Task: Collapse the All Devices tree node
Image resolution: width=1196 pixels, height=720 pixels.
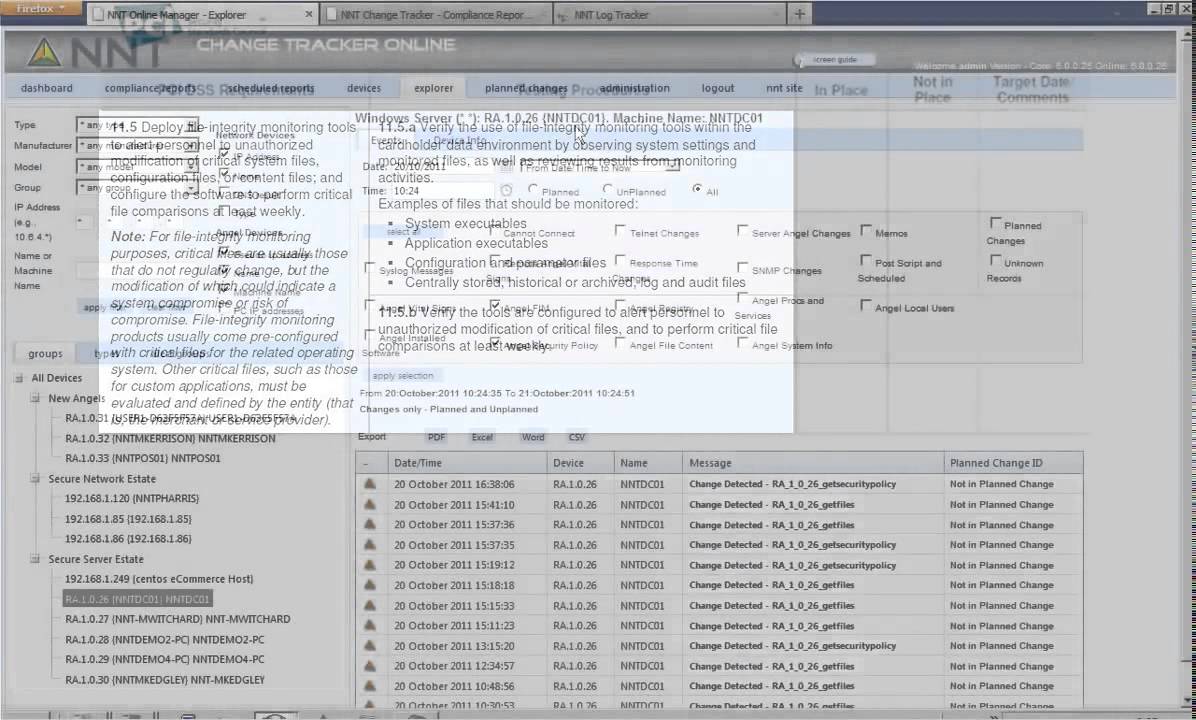Action: [19, 378]
